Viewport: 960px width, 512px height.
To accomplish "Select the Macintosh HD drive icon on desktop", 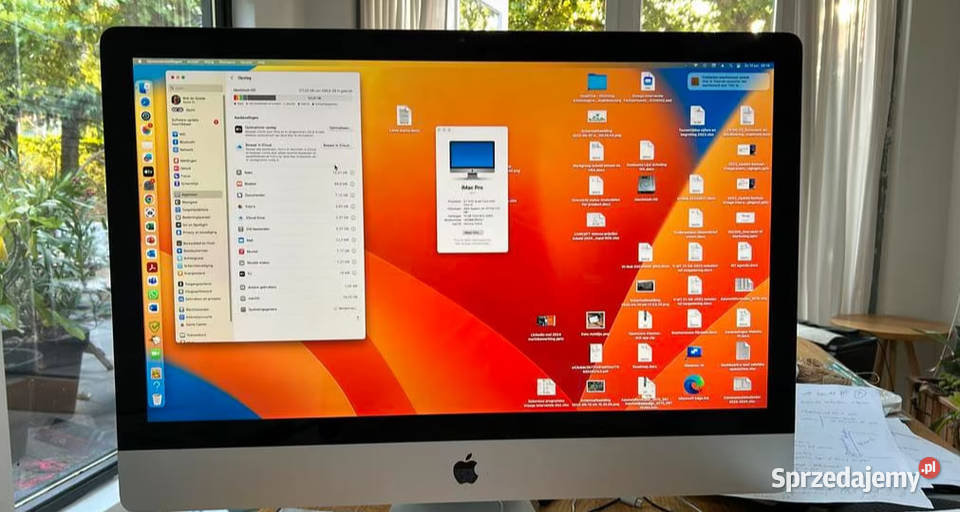I will click(646, 184).
